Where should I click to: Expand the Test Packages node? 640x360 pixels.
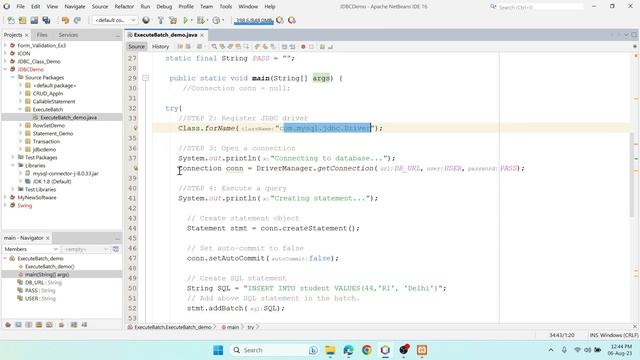13,158
